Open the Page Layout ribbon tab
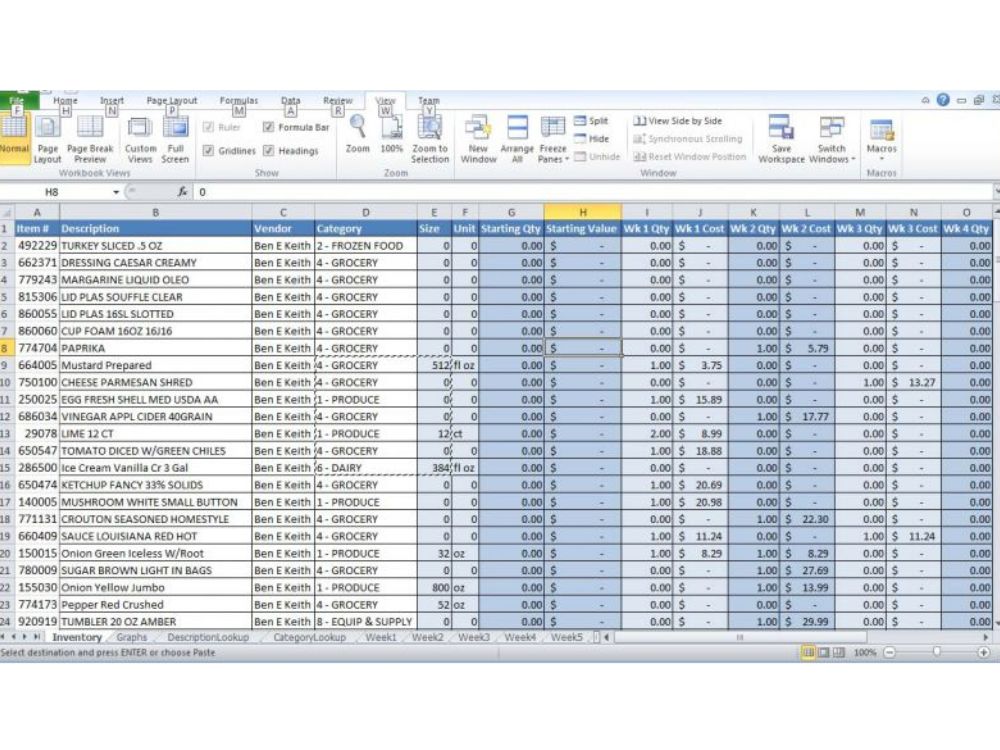Screen dimensions: 1000x750 [x=172, y=101]
